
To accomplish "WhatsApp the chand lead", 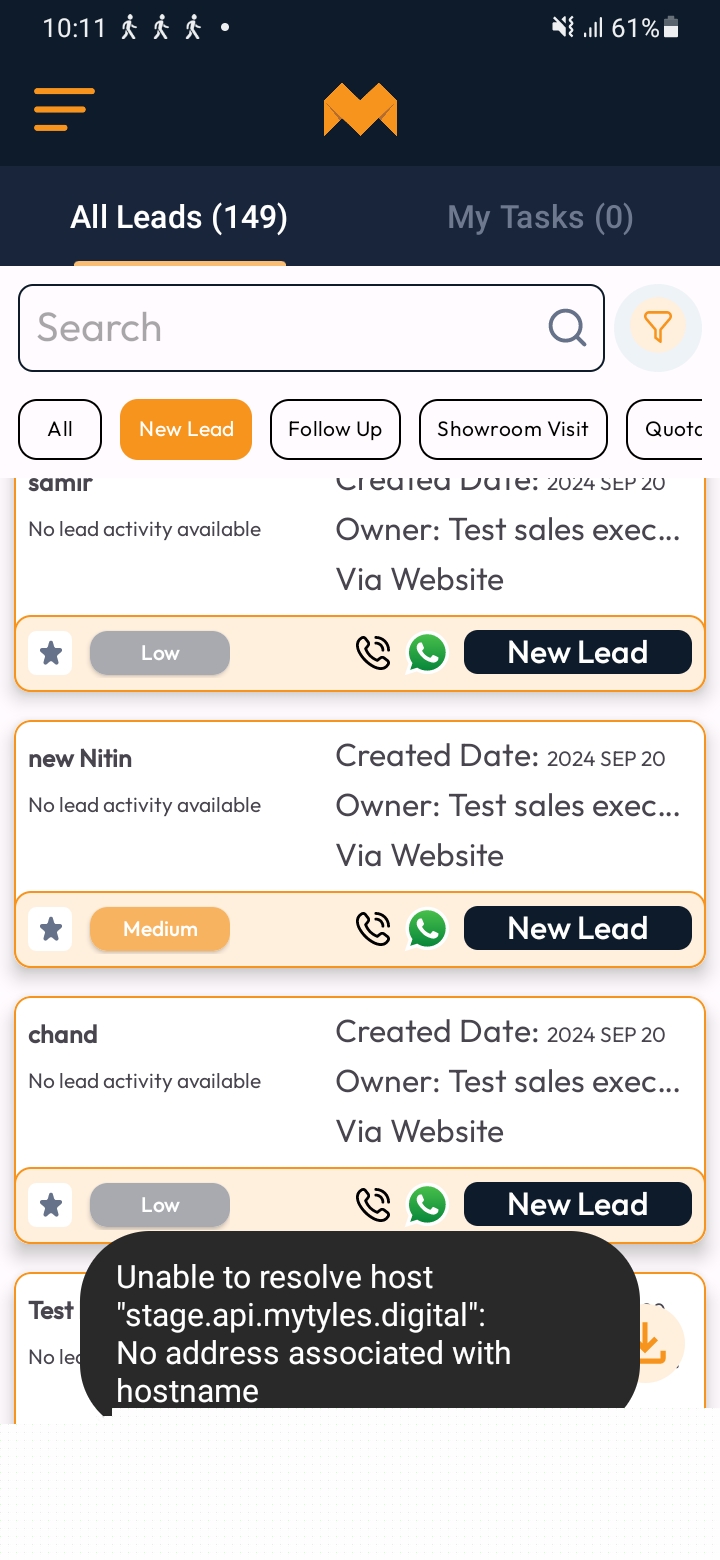I will 427,1205.
